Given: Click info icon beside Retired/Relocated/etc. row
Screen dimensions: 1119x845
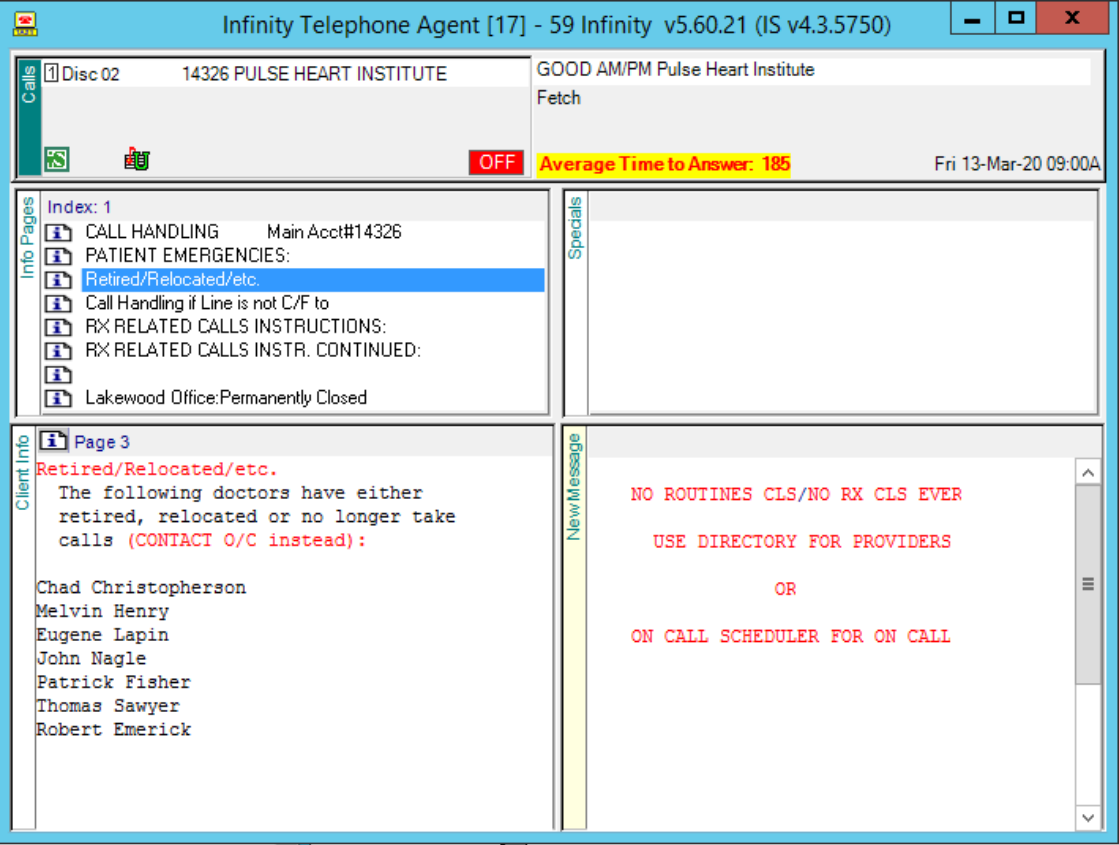Looking at the screenshot, I should click(x=59, y=279).
